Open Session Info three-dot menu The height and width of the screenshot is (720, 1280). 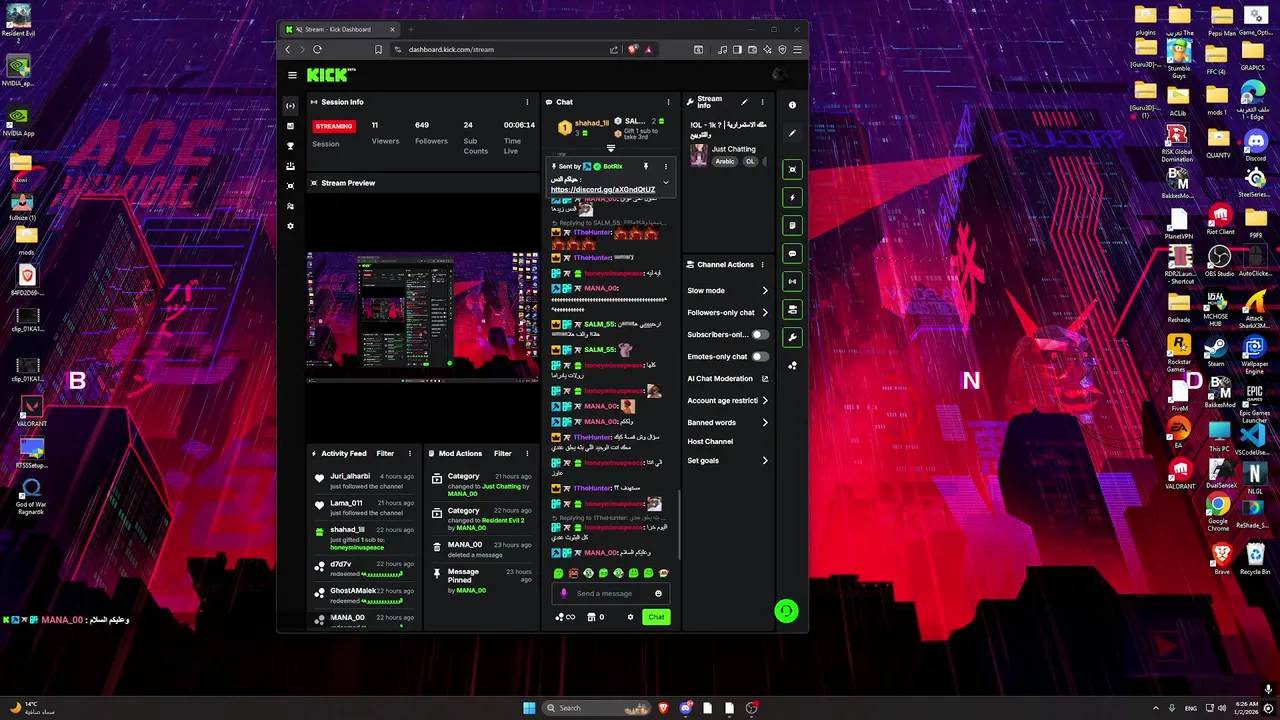[x=527, y=102]
